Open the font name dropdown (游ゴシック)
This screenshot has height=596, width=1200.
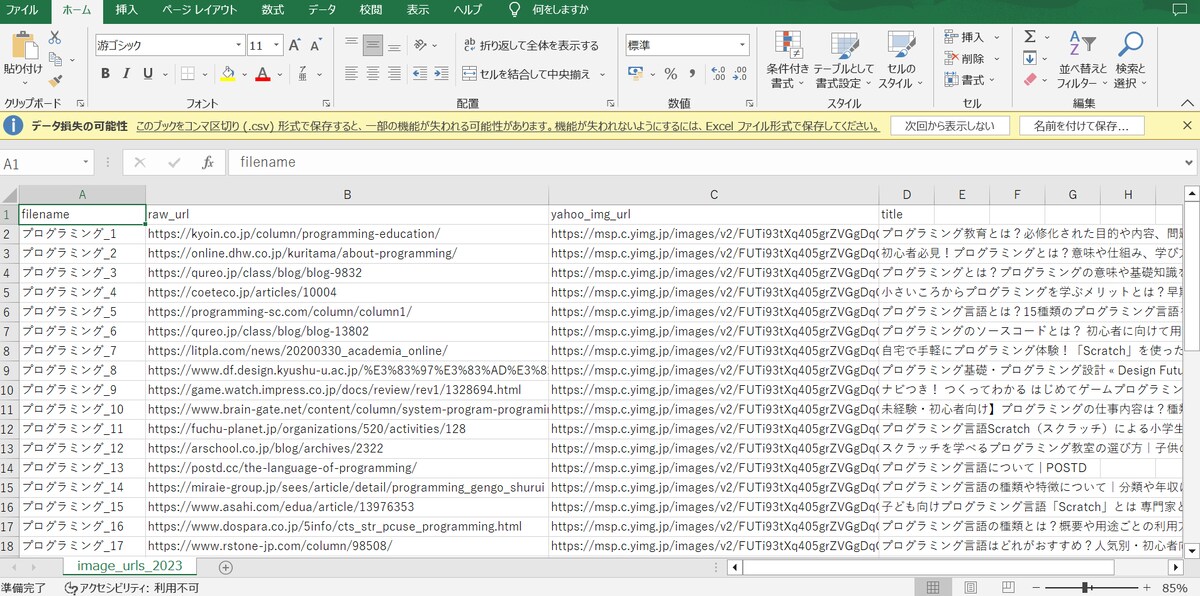click(x=169, y=45)
